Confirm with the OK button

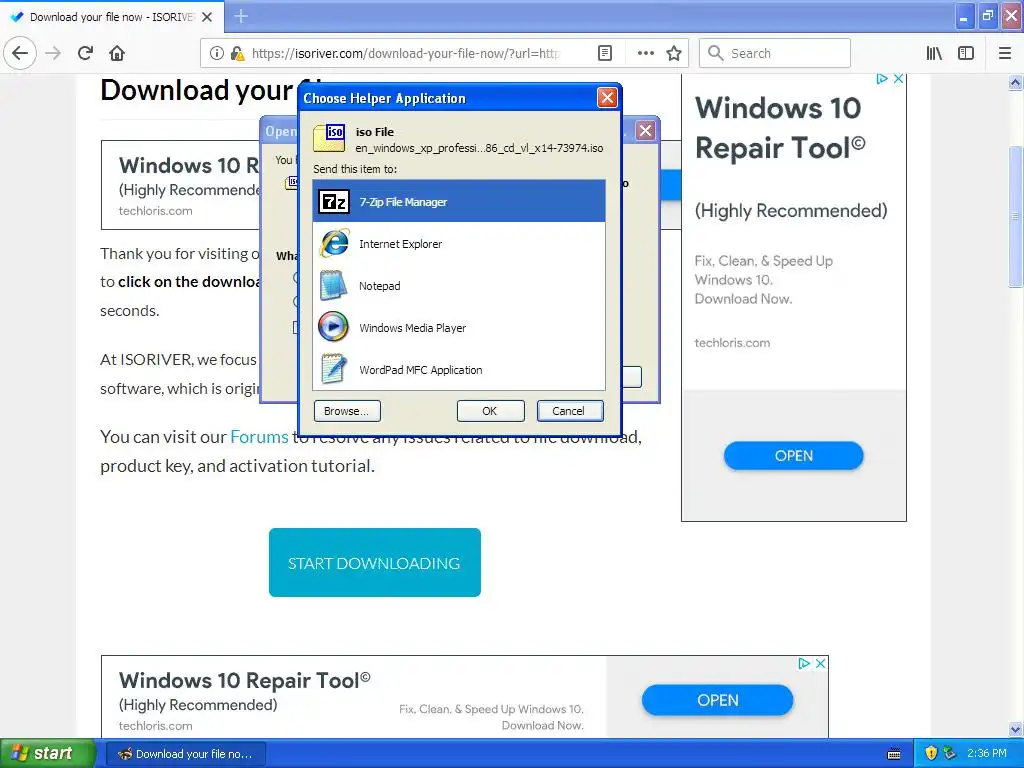(490, 411)
